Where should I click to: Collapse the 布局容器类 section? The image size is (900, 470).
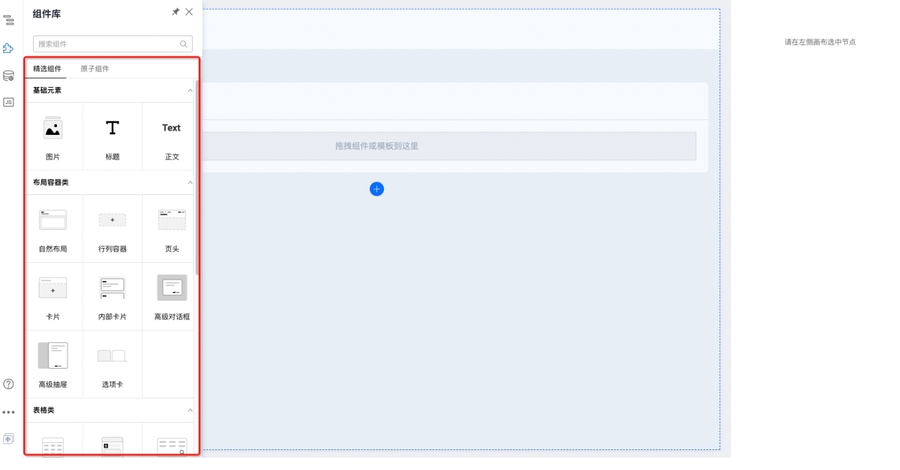point(190,183)
